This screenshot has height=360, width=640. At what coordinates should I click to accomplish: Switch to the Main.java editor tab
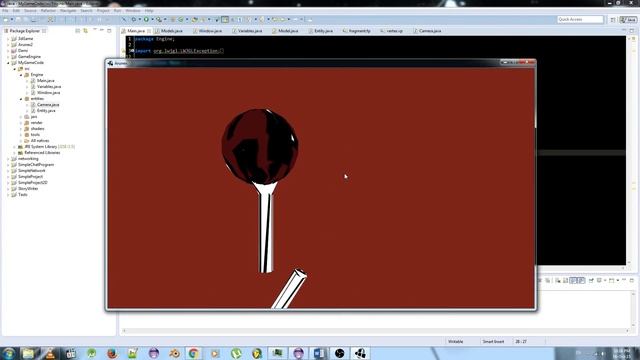136,31
